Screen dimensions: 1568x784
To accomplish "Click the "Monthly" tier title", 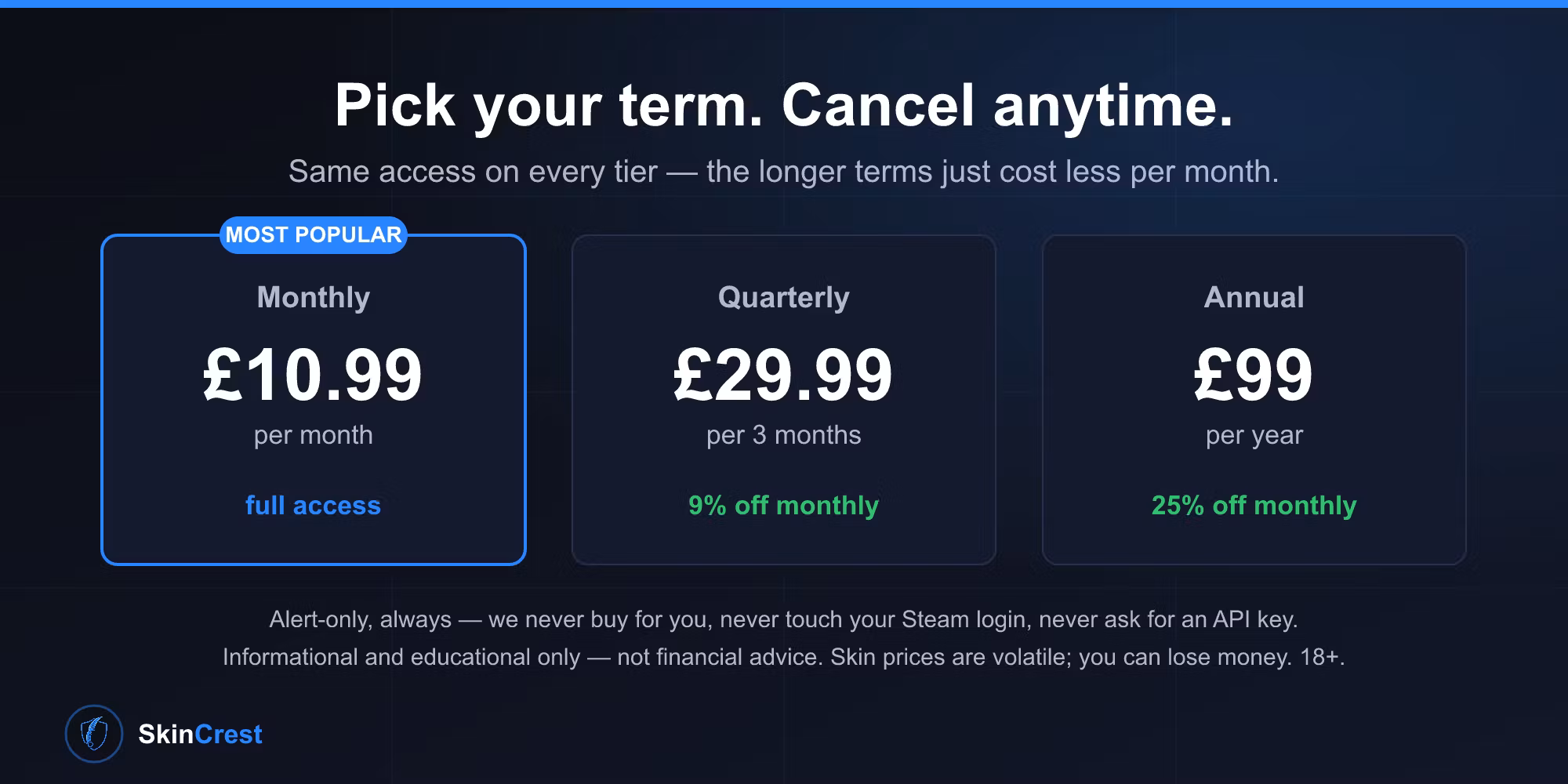I will (314, 298).
